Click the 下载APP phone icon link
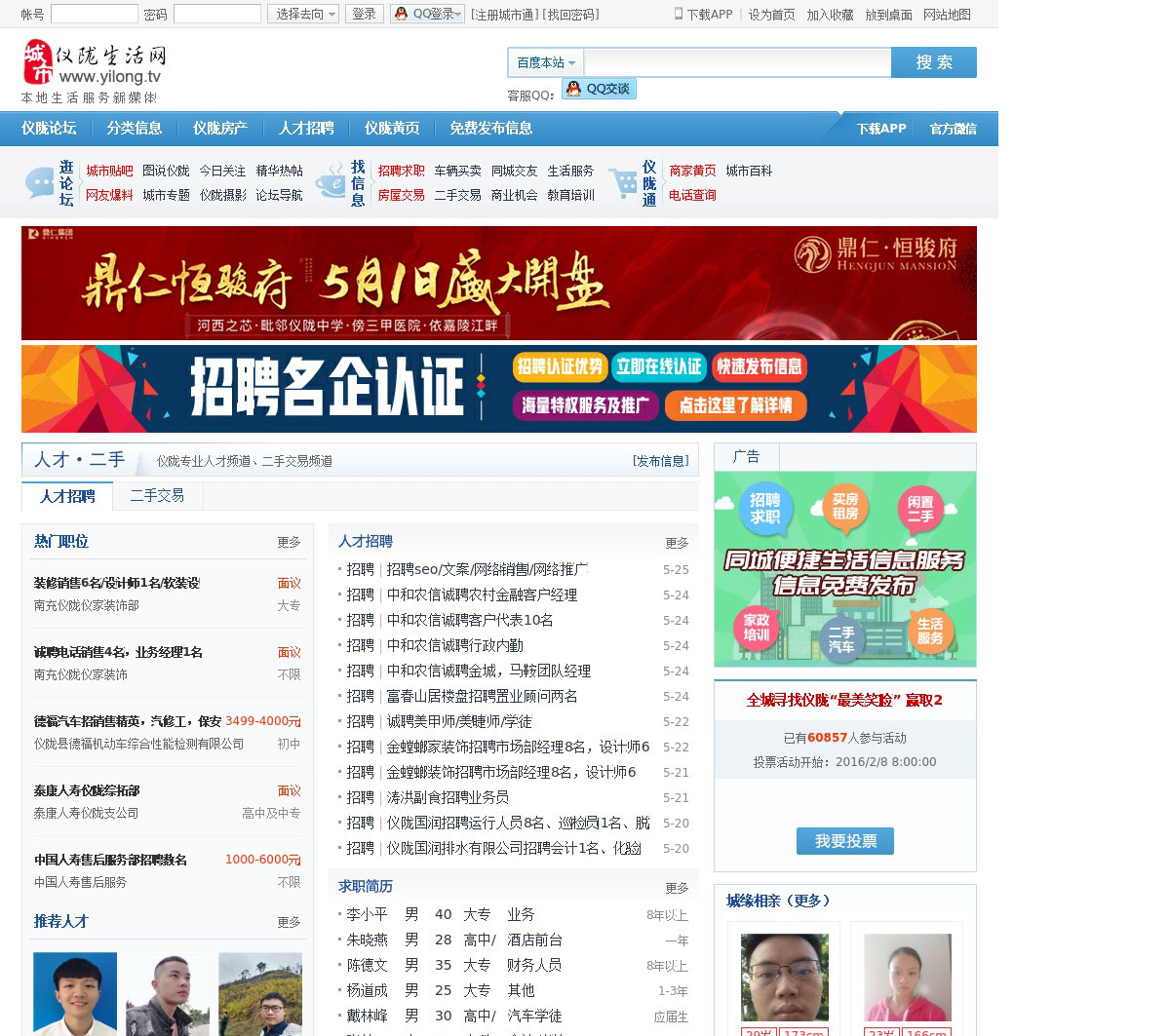This screenshot has width=1170, height=1036. [x=703, y=15]
